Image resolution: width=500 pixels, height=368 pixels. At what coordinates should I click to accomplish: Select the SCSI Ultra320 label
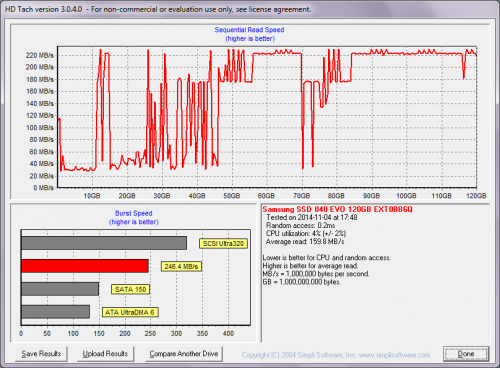[223, 244]
